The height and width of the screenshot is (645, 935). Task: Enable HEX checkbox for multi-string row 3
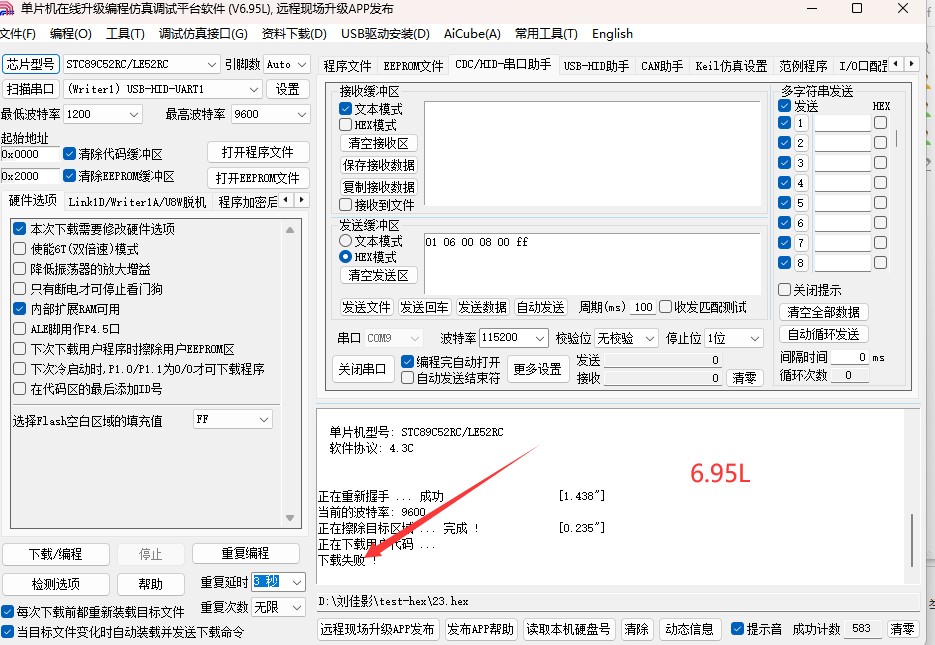880,162
